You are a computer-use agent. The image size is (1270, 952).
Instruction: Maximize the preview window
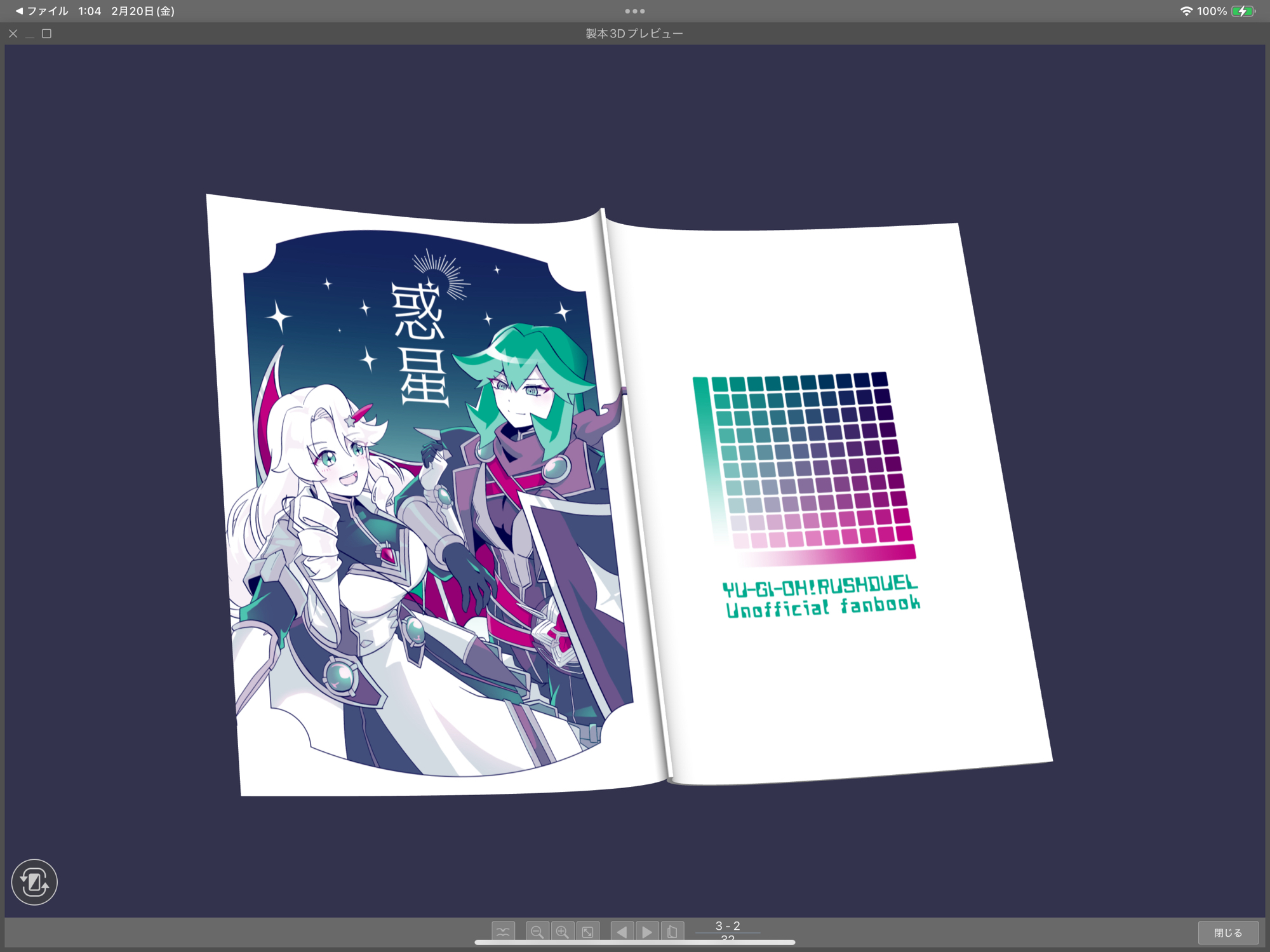pos(46,34)
